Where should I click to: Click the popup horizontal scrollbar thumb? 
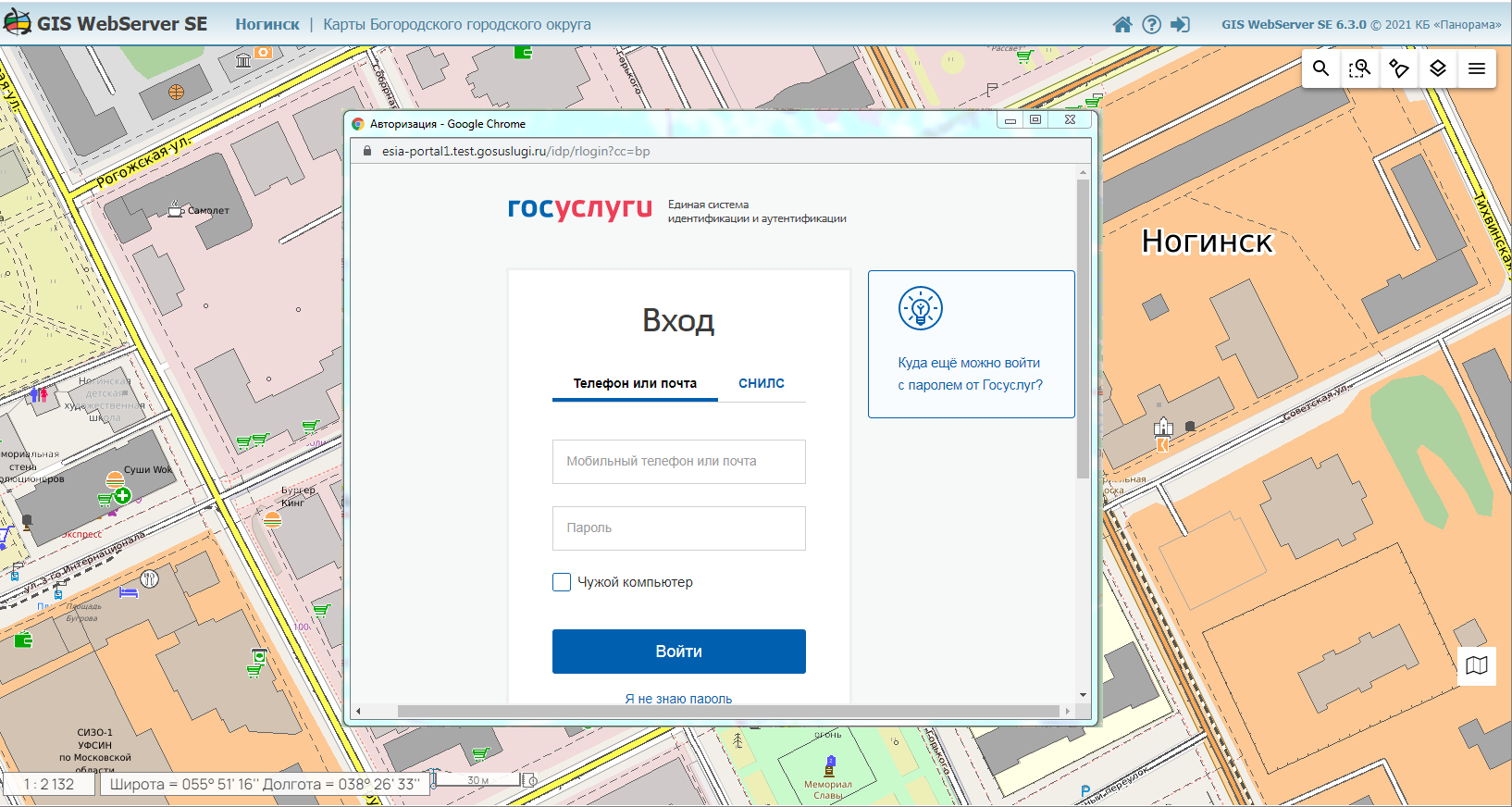tap(728, 711)
